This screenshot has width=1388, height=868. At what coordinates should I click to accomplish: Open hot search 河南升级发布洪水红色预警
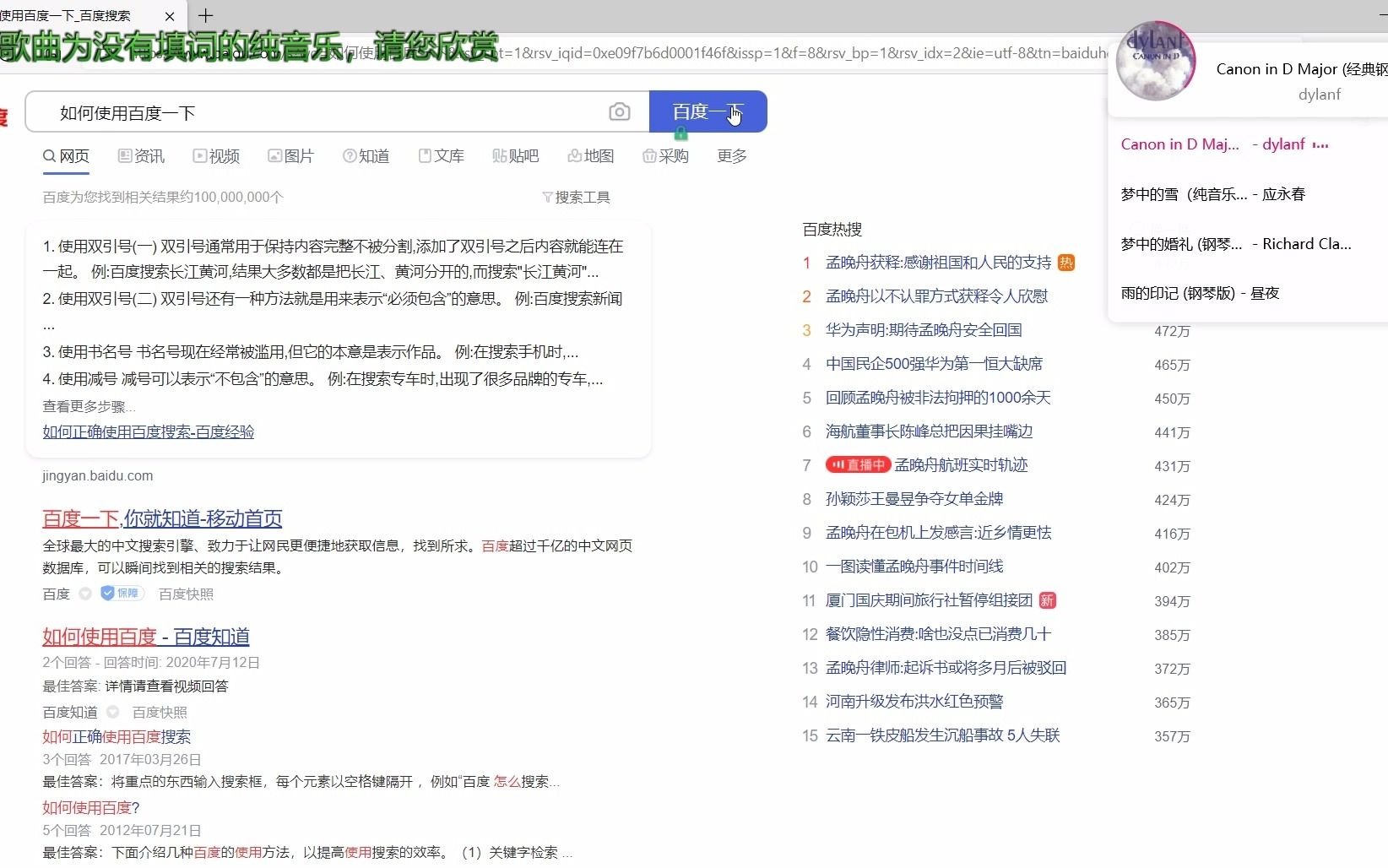click(914, 702)
